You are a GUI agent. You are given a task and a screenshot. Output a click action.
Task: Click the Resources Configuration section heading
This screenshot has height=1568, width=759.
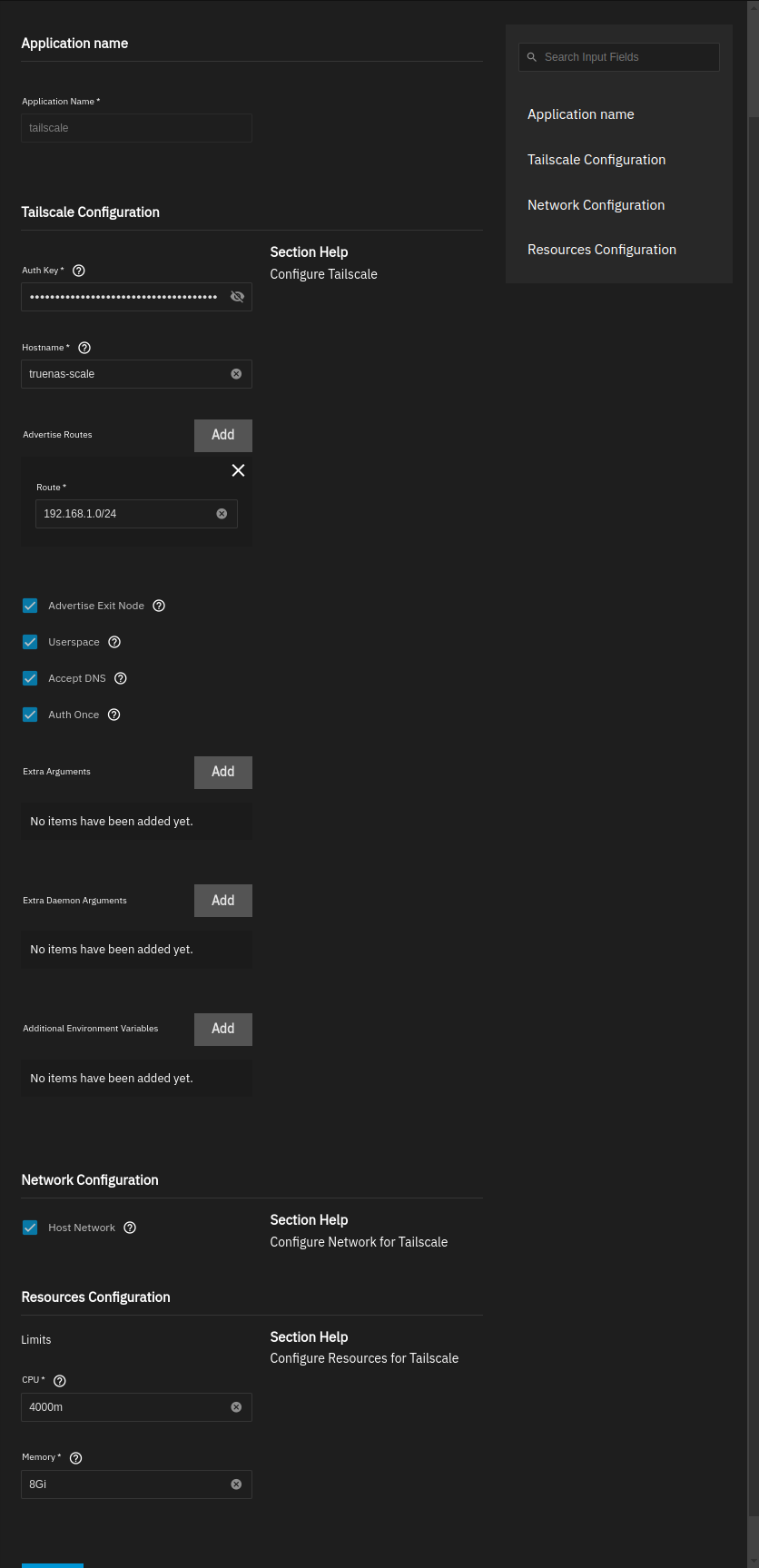pyautogui.click(x=96, y=1297)
